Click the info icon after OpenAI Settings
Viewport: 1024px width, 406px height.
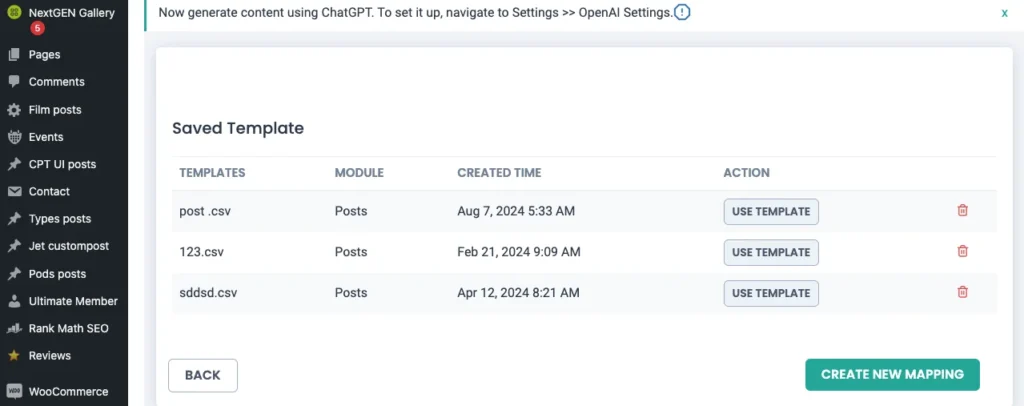(x=682, y=13)
